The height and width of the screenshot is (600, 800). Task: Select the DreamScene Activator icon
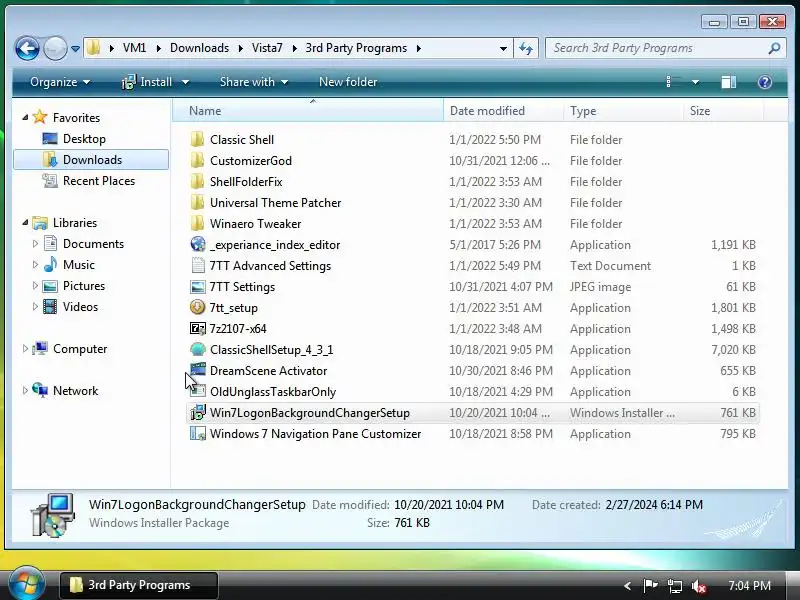[x=197, y=370]
